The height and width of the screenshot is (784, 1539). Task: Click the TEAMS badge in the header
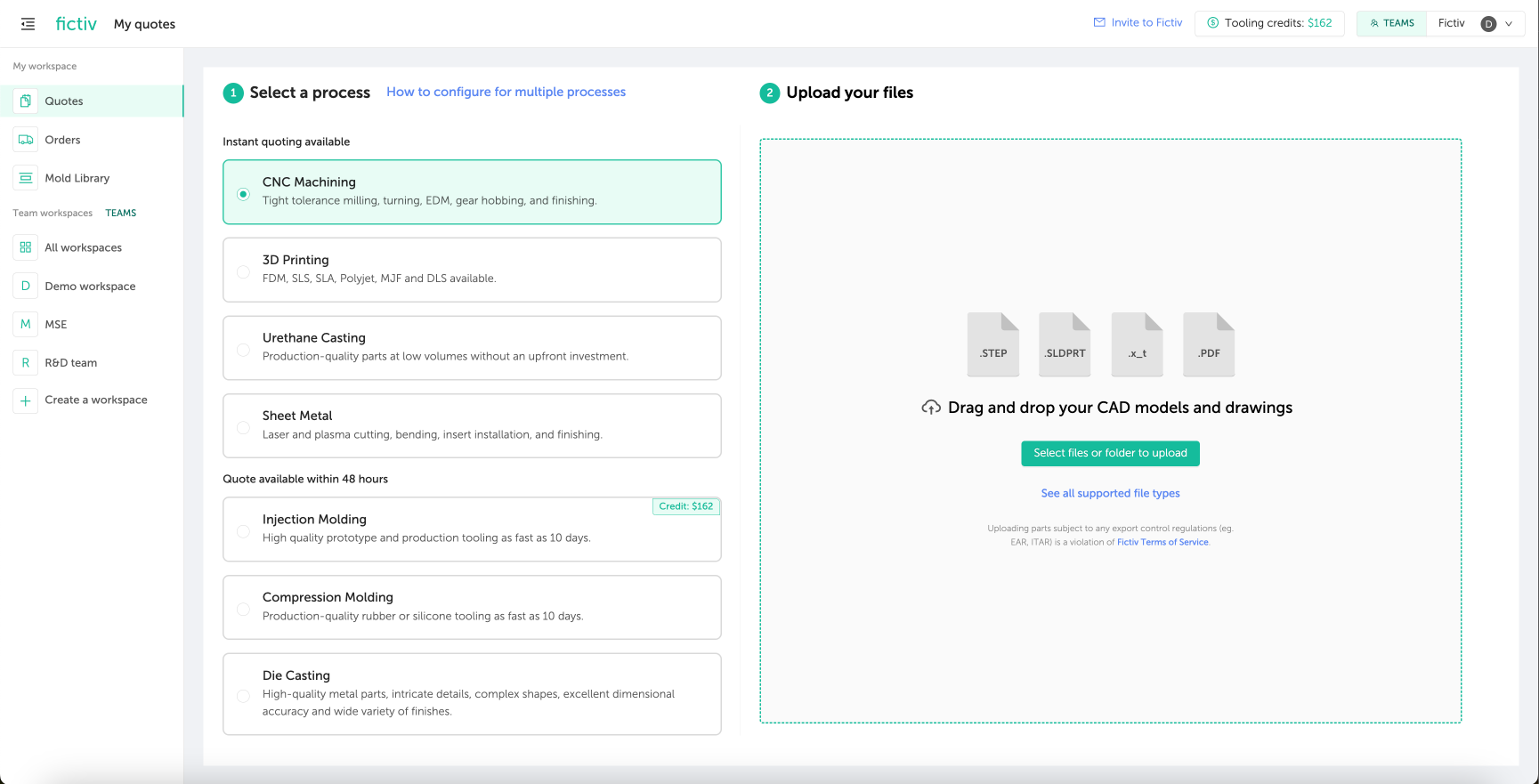pyautogui.click(x=1391, y=23)
